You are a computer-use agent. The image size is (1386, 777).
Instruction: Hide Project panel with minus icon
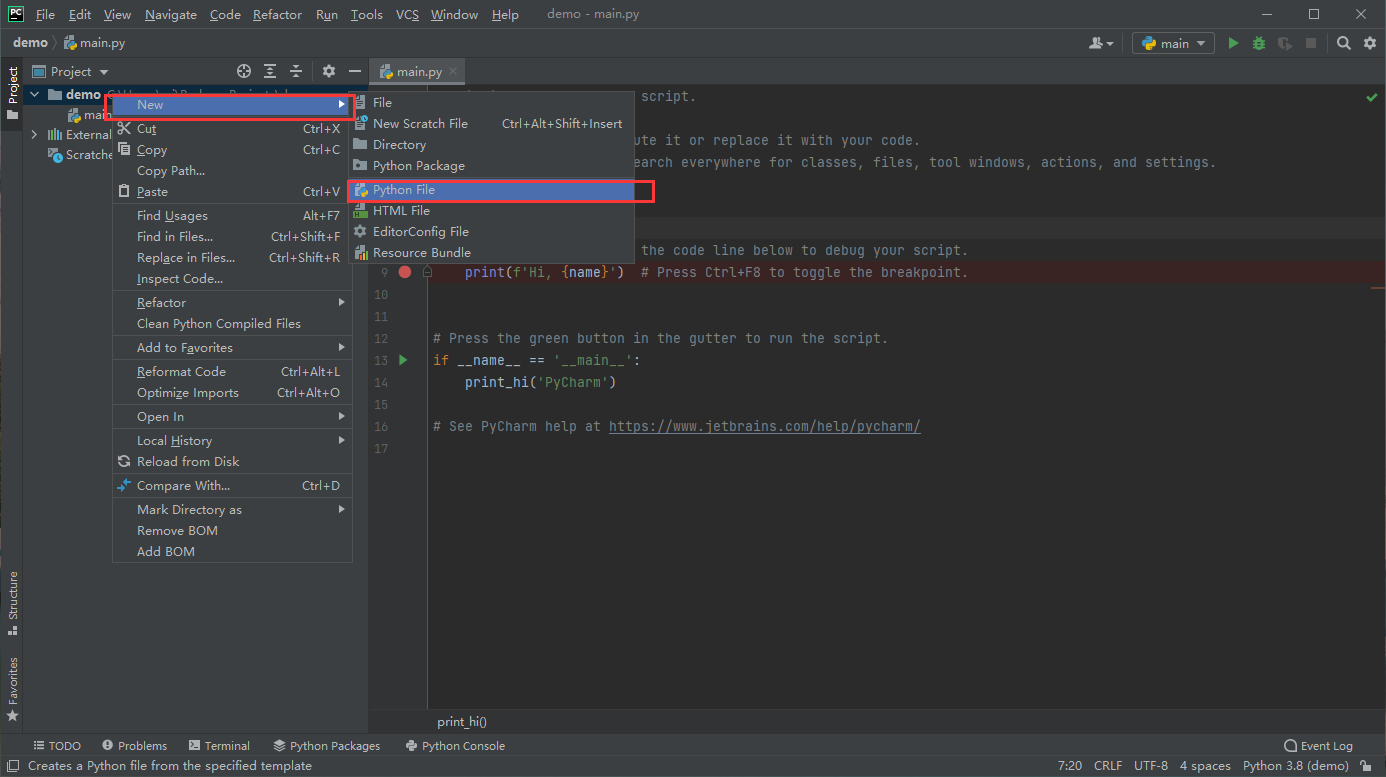pos(354,71)
